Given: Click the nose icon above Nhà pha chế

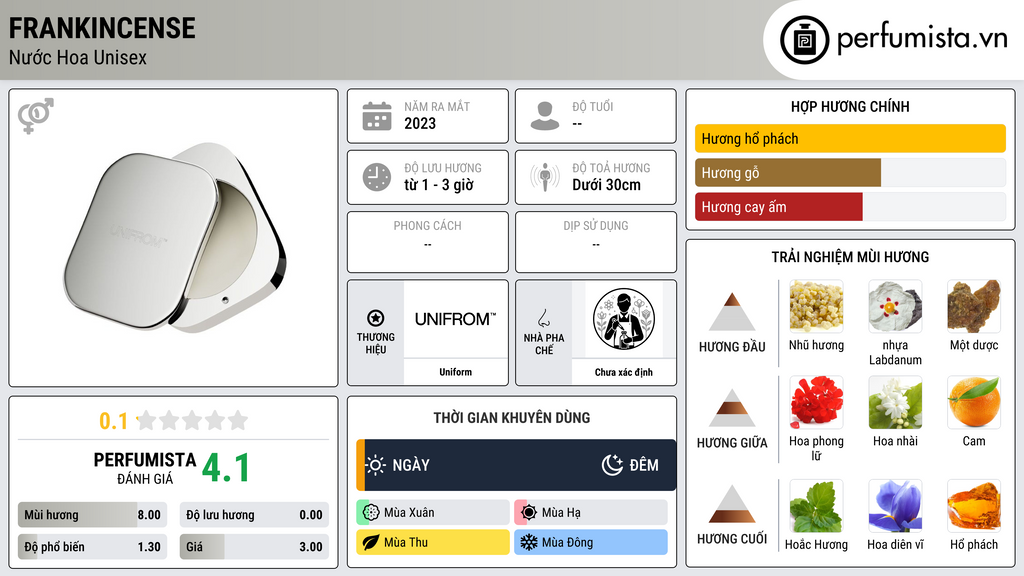Looking at the screenshot, I should coord(543,318).
